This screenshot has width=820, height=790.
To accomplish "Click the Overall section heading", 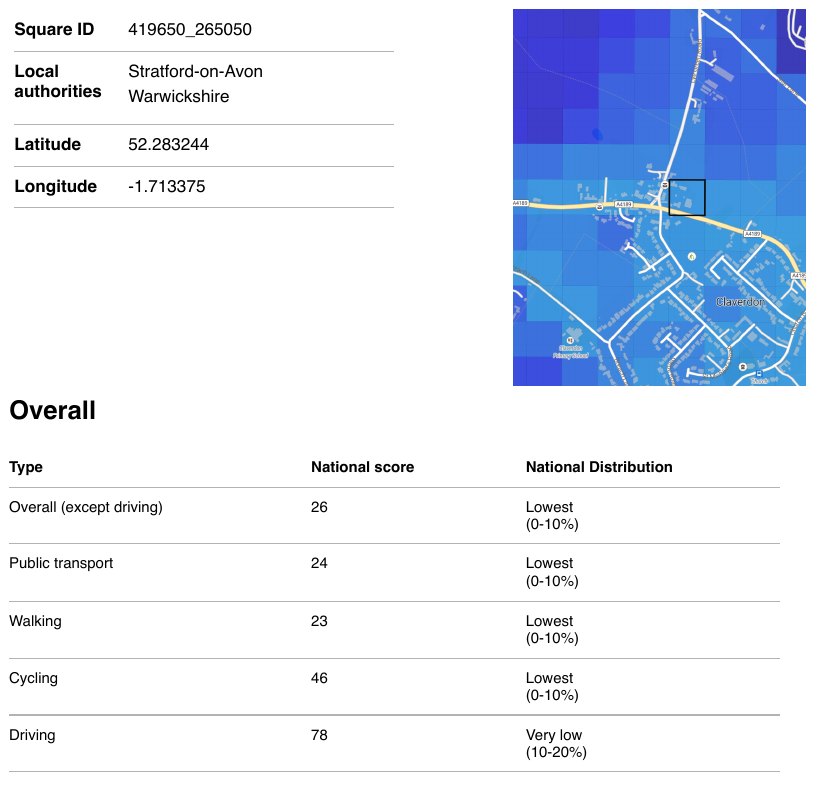I will (52, 410).
